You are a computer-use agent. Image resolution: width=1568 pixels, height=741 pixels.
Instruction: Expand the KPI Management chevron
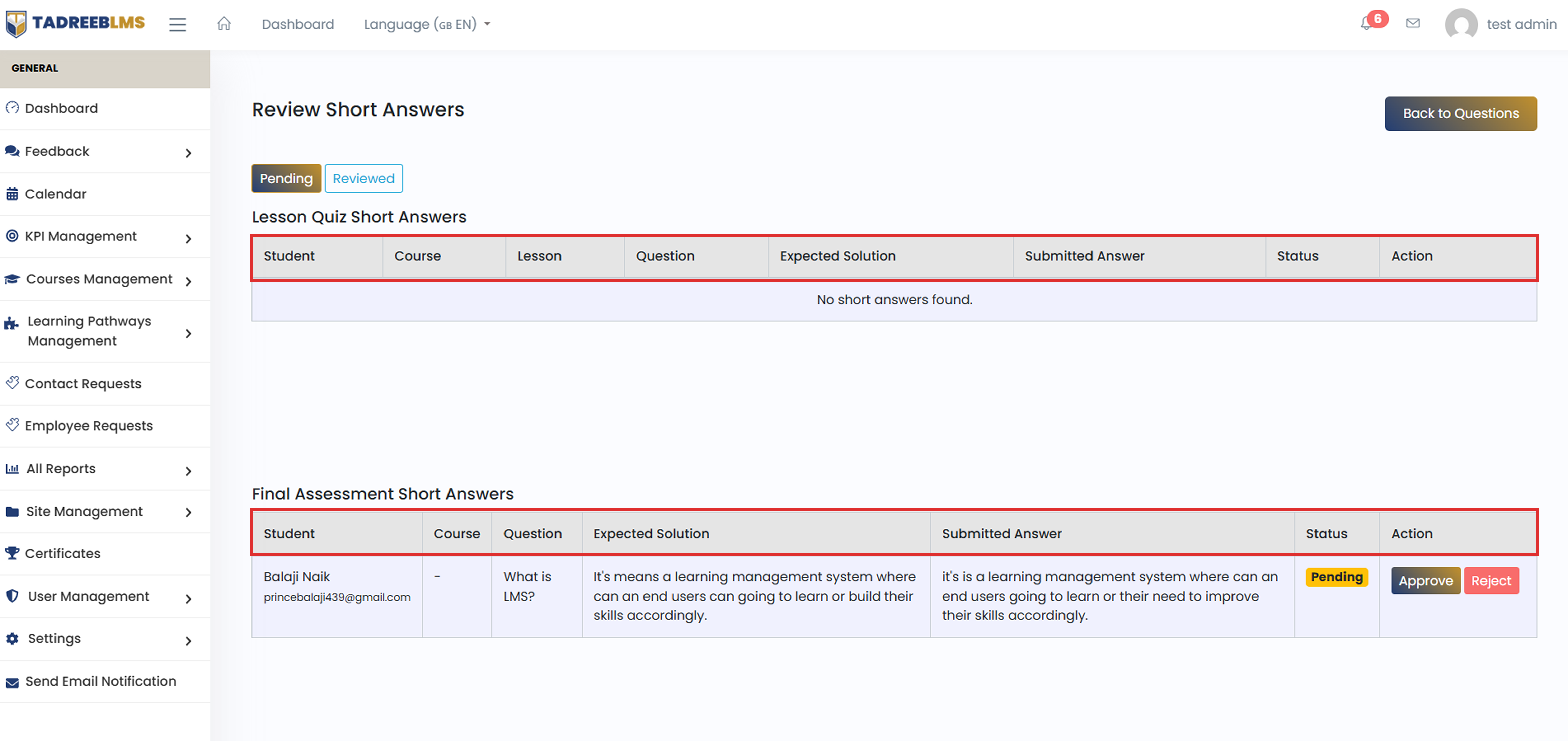[x=189, y=239]
